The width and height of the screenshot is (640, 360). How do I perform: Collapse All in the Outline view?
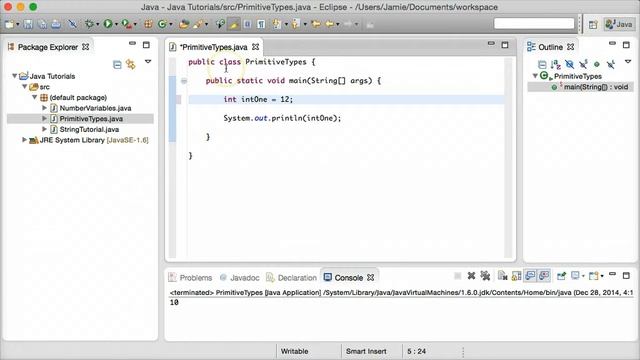pyautogui.click(x=542, y=64)
